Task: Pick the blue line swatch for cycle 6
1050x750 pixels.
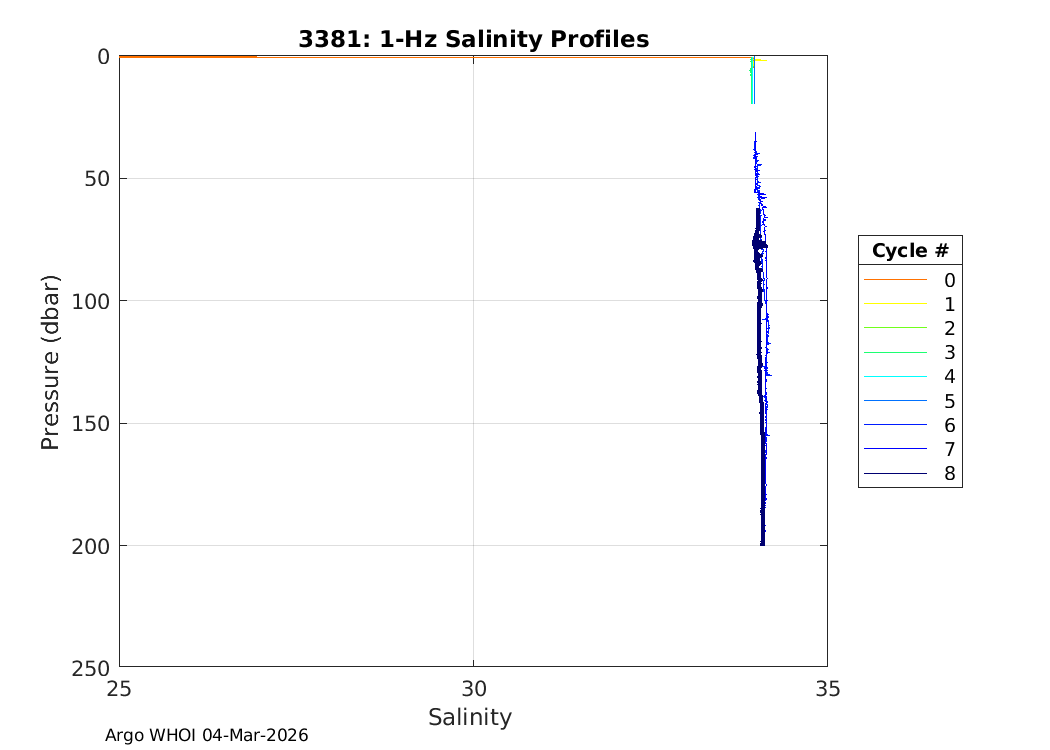Action: click(895, 425)
